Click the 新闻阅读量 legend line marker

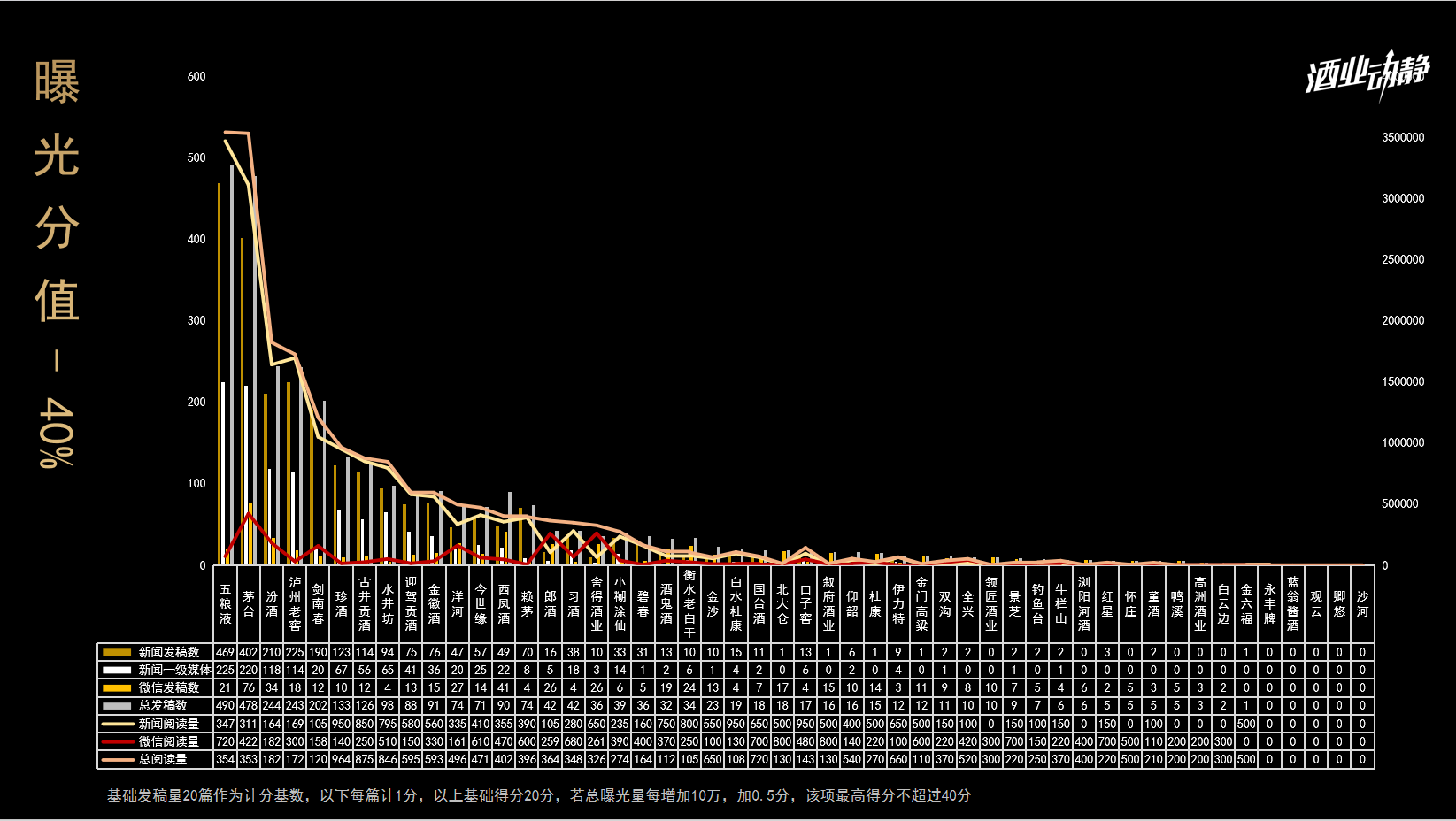[117, 724]
